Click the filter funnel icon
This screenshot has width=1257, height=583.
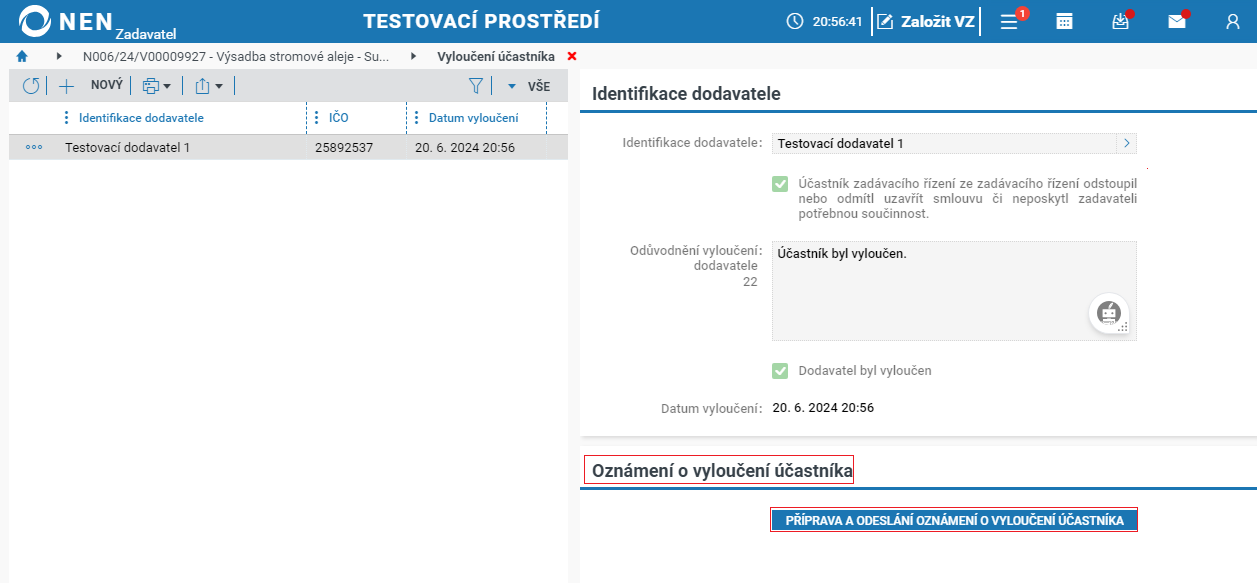point(476,86)
